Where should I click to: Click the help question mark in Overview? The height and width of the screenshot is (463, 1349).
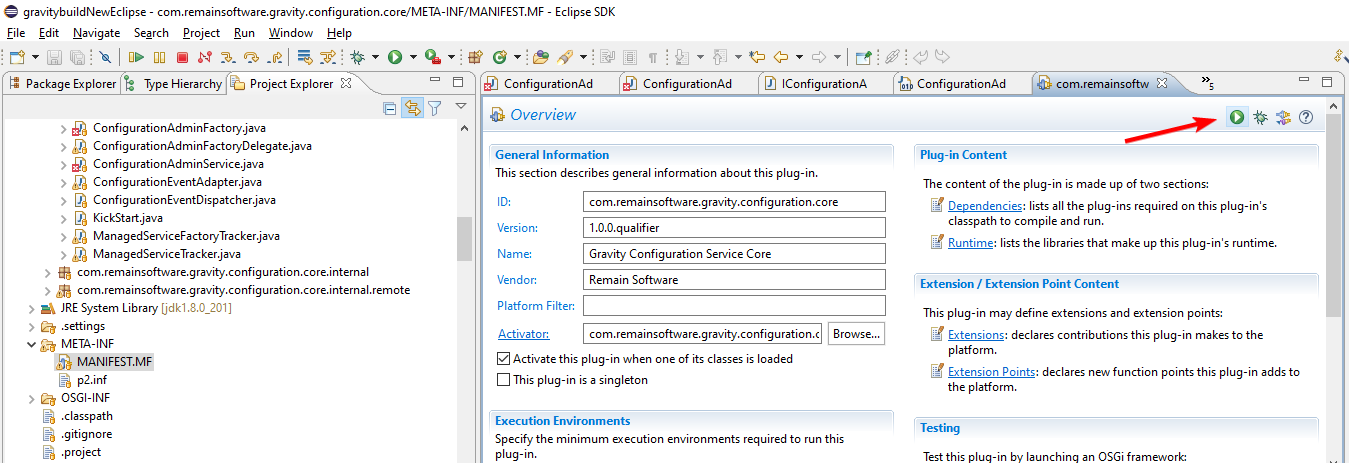pos(1305,117)
